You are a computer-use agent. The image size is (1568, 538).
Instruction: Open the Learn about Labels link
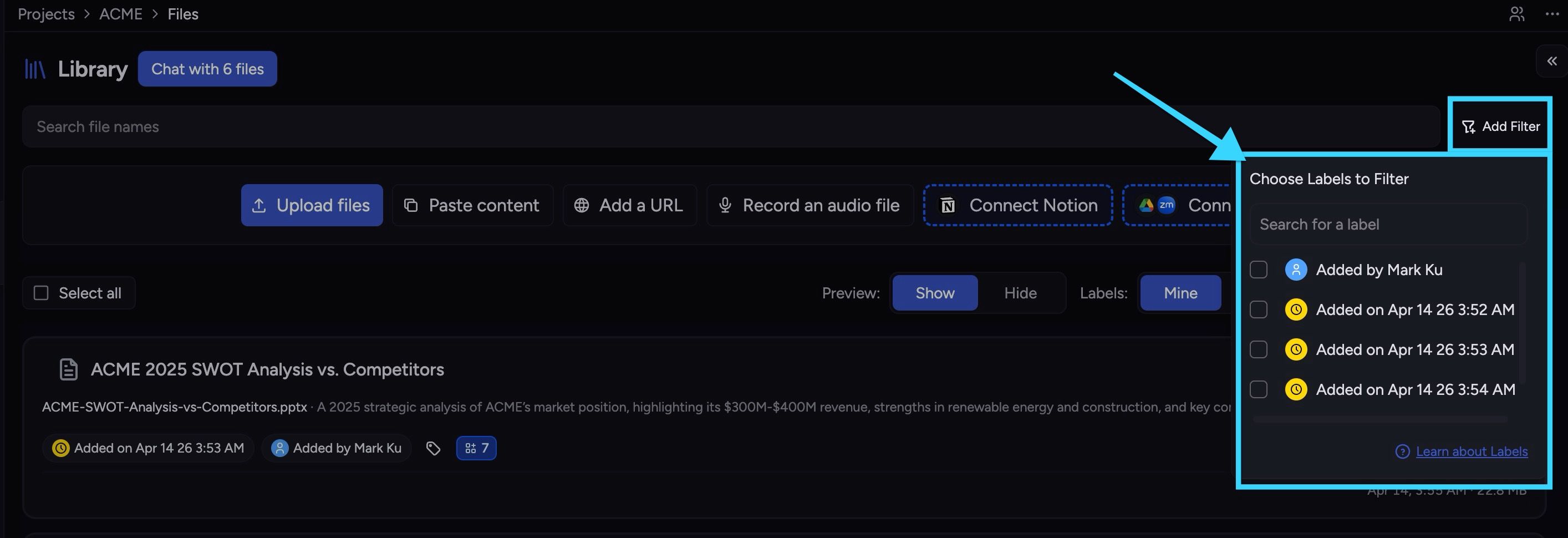(1471, 451)
